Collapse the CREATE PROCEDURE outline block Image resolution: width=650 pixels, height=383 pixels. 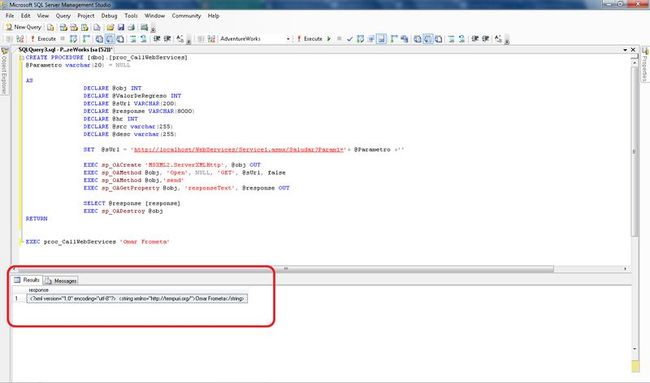coord(22,58)
